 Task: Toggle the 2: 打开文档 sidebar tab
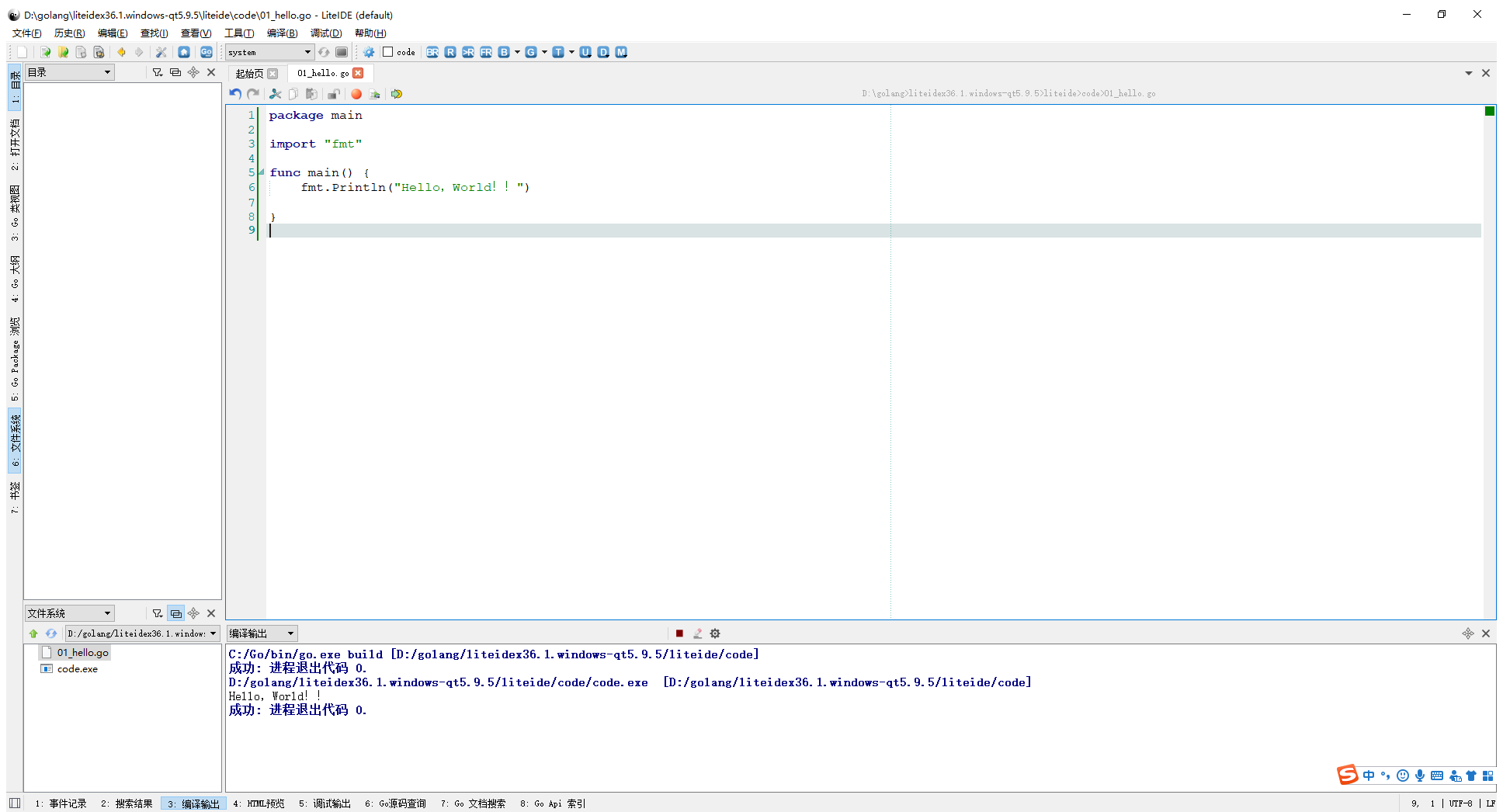pyautogui.click(x=15, y=144)
